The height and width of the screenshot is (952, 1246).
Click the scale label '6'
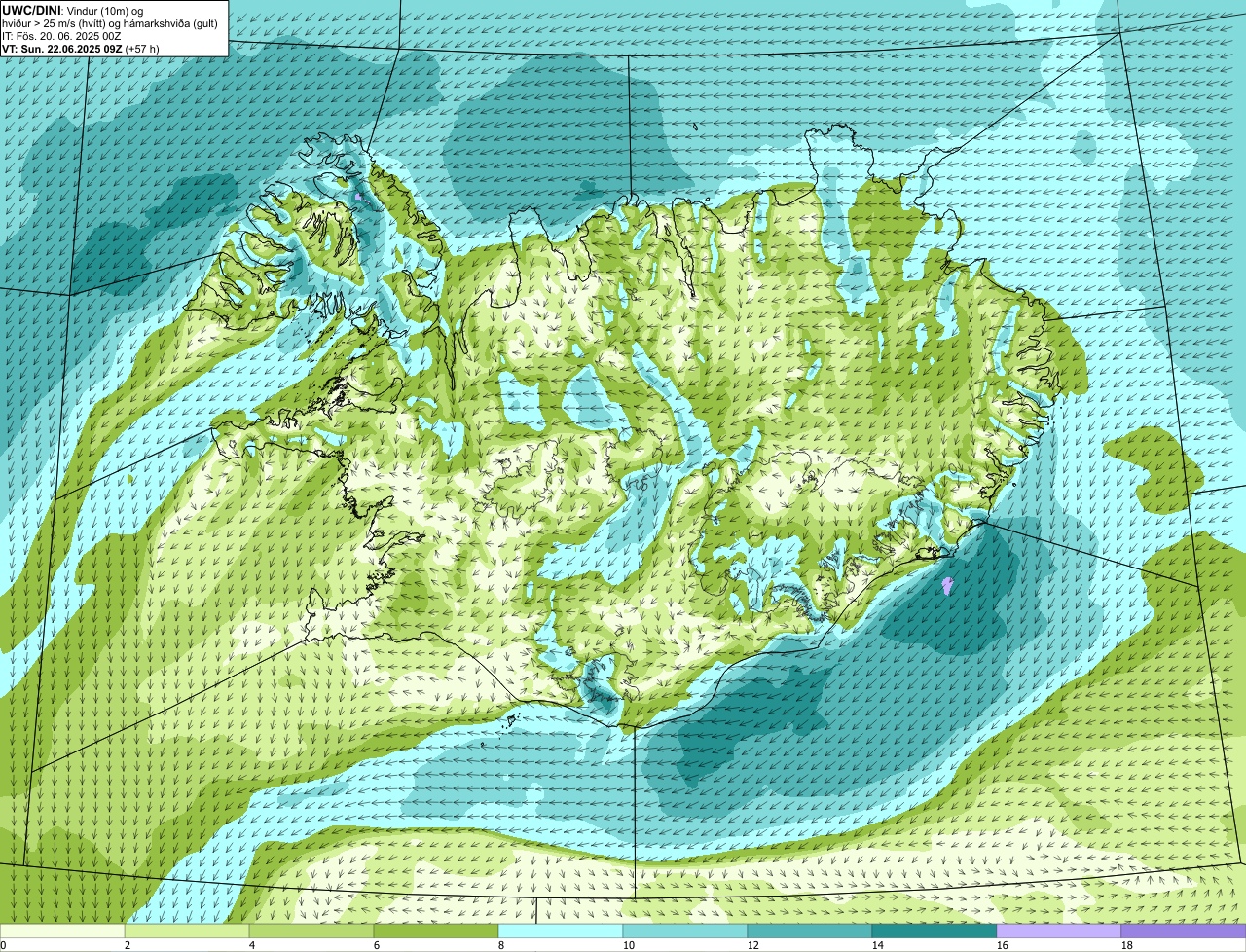[x=377, y=945]
